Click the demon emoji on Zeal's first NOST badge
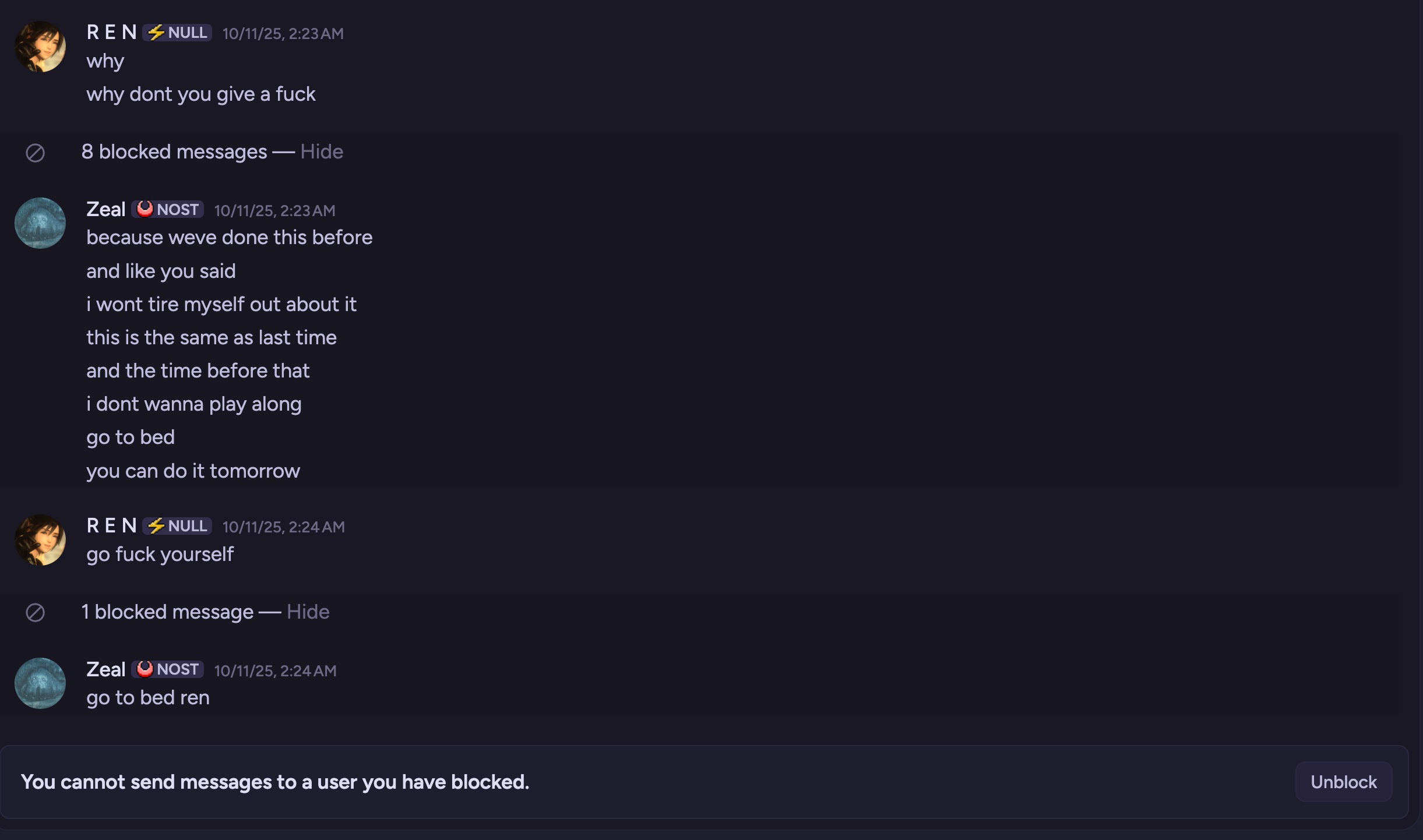The image size is (1423, 840). 145,209
